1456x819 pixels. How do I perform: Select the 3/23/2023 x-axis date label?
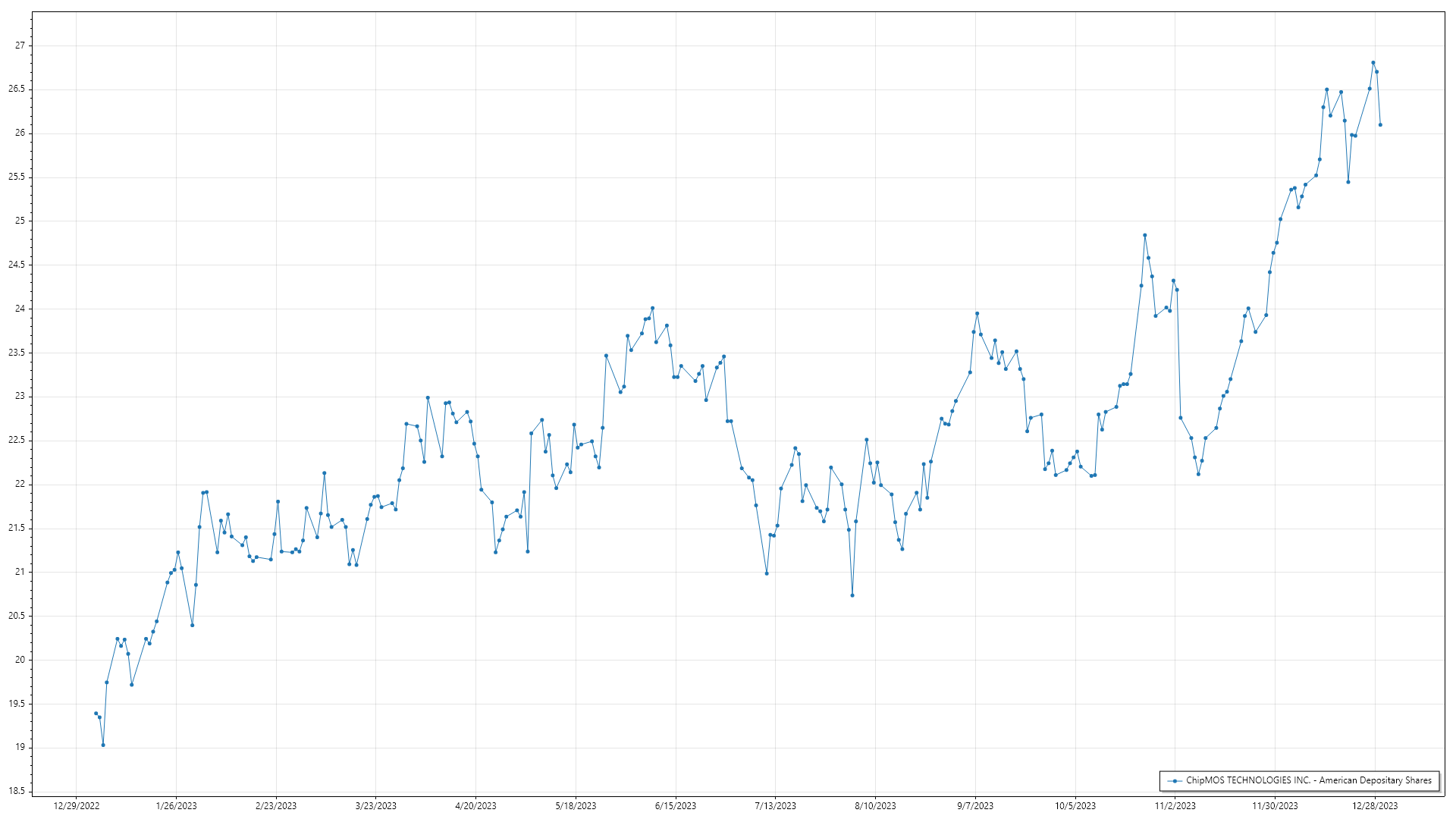click(376, 806)
